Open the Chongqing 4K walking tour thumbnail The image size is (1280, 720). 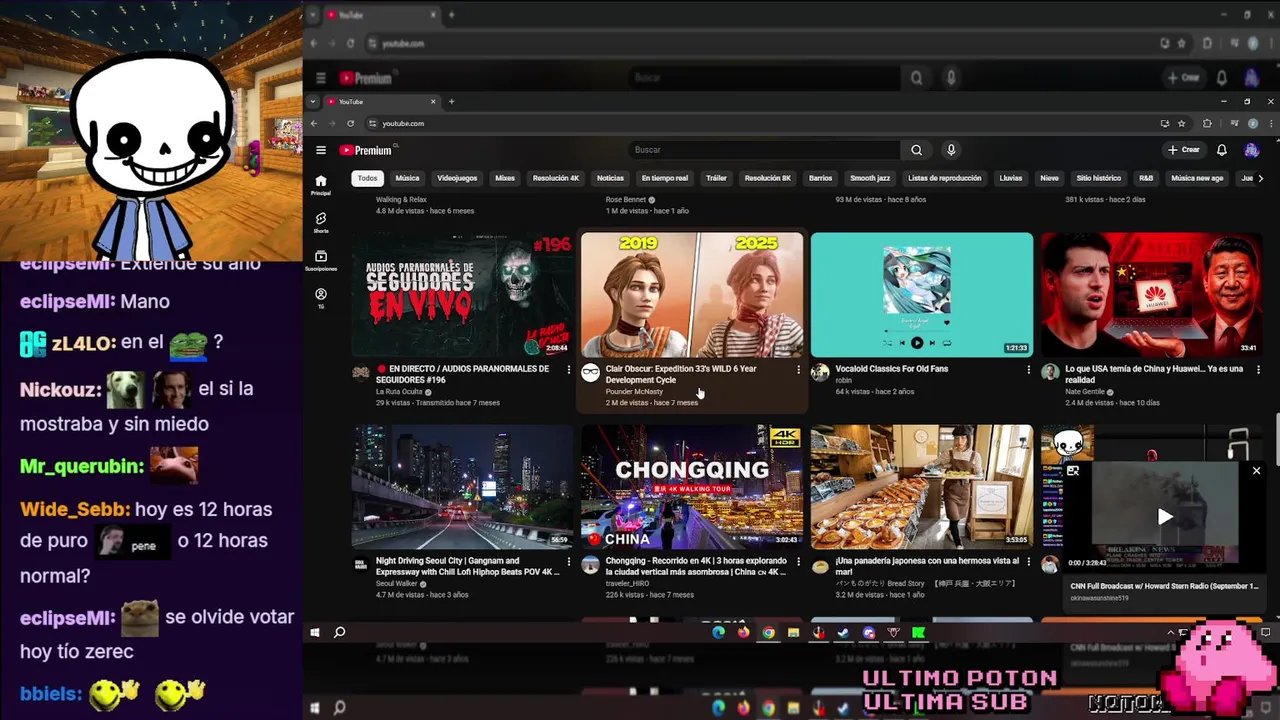point(692,486)
